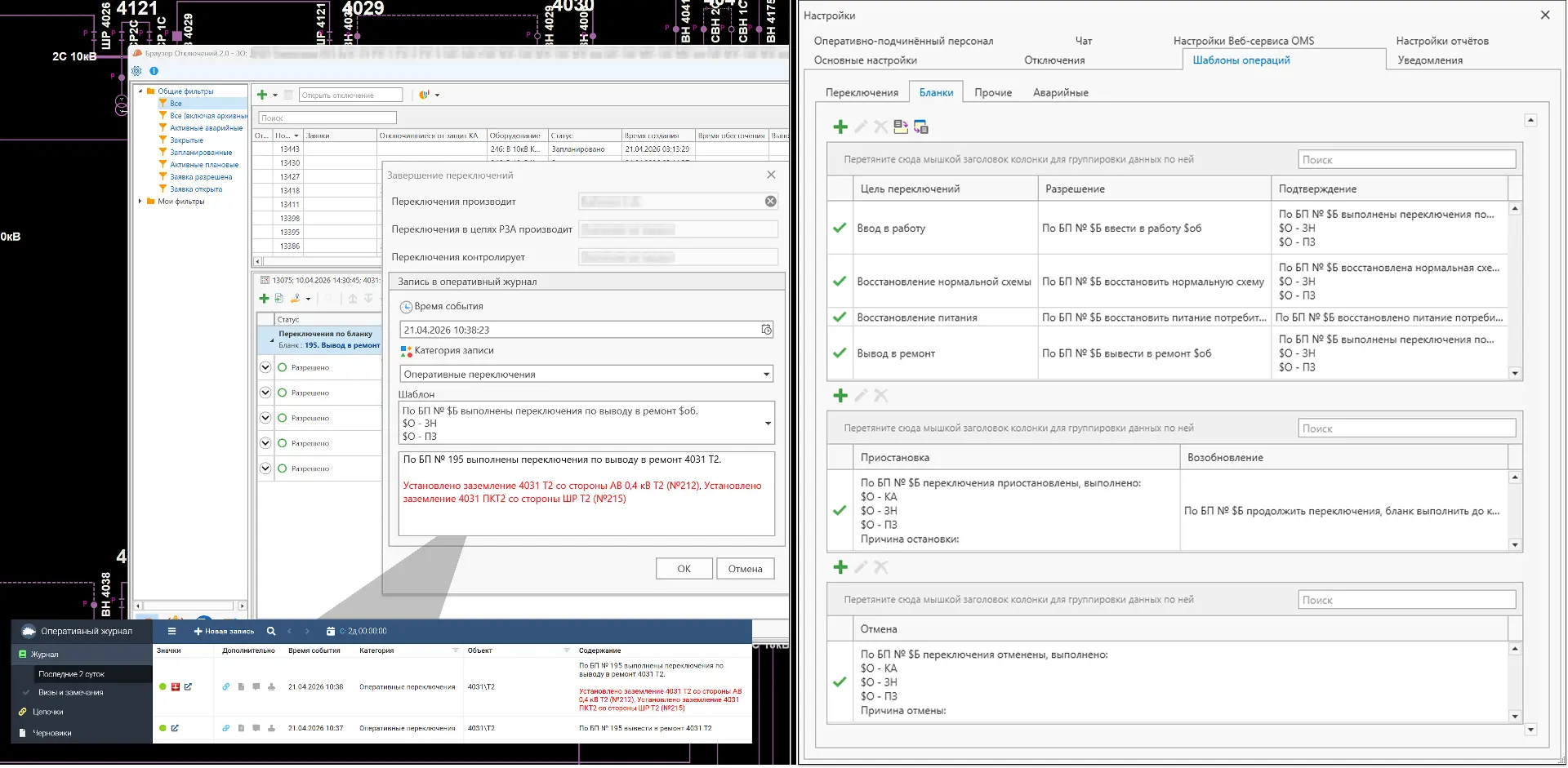Open Шаблон template dropdown

(x=768, y=423)
